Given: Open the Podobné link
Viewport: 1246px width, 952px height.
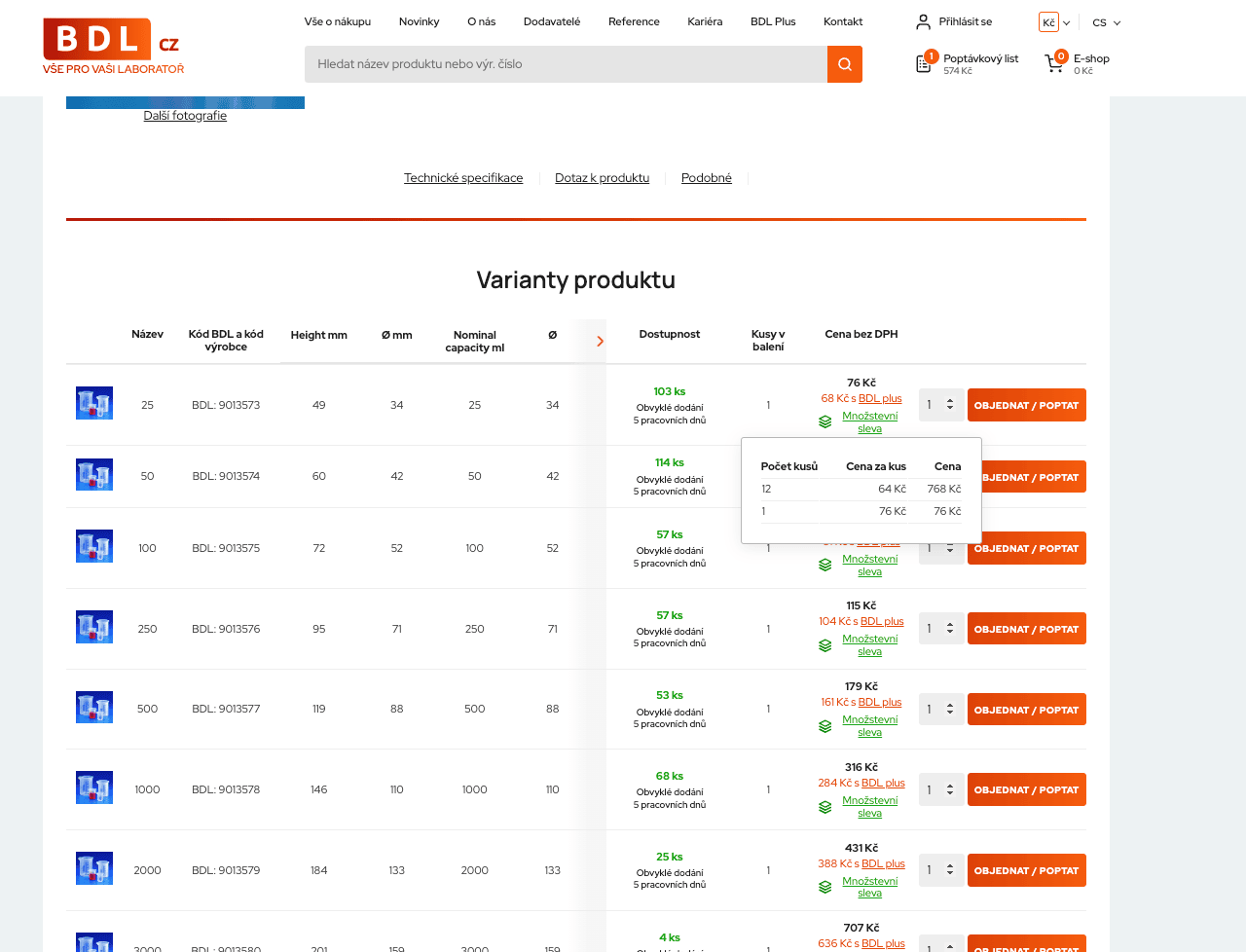Looking at the screenshot, I should pyautogui.click(x=707, y=178).
